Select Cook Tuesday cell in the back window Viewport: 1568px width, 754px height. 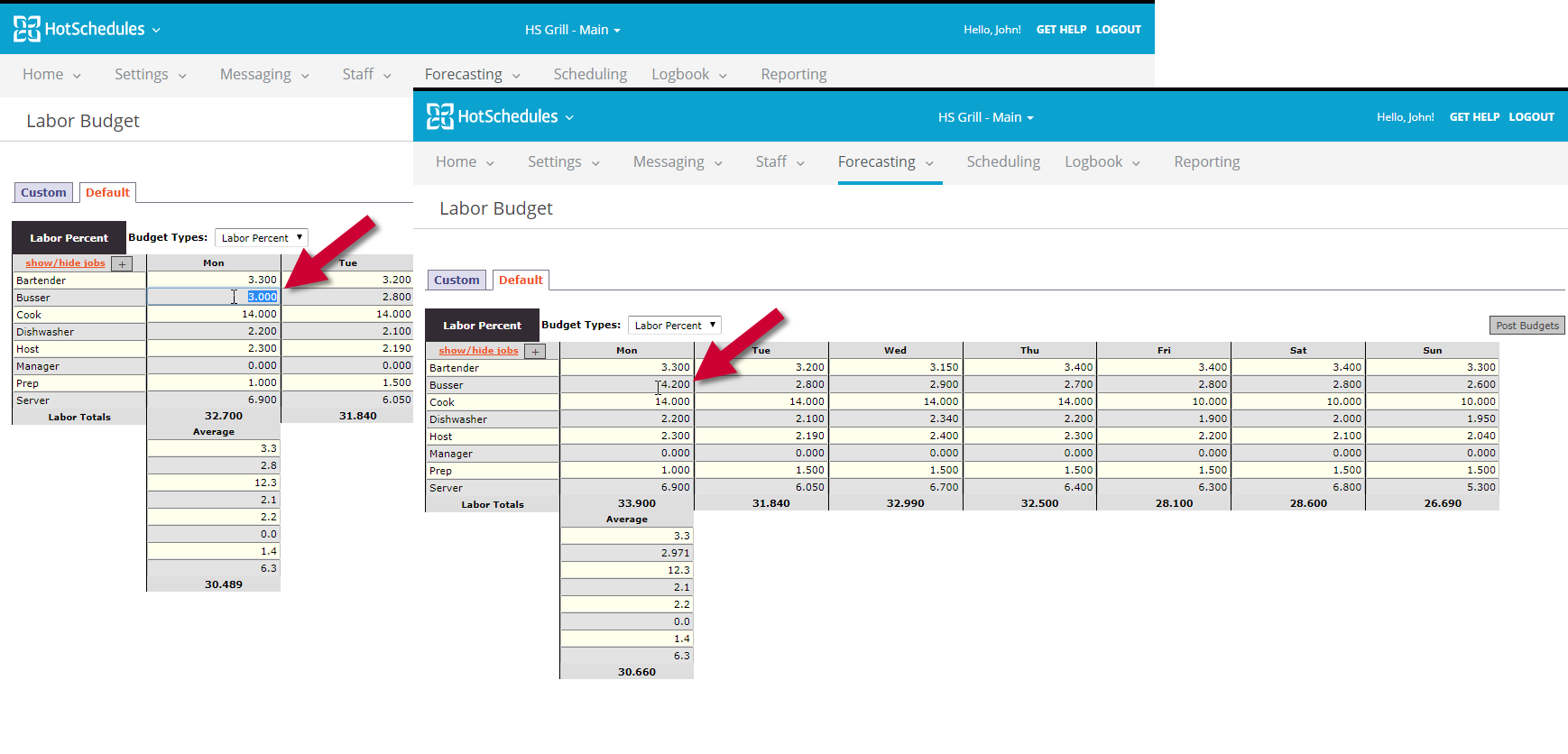348,315
